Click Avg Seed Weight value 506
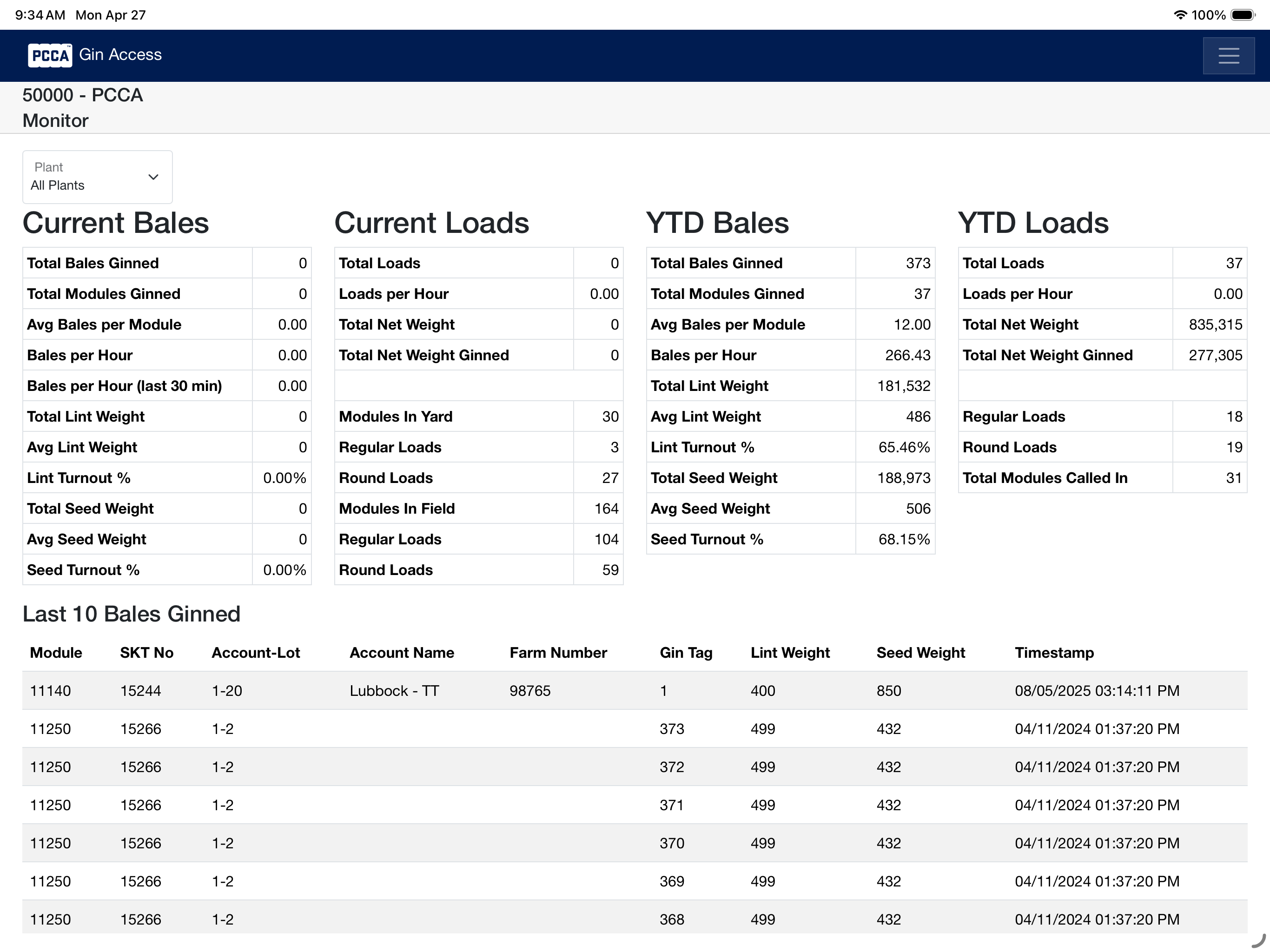 (918, 509)
